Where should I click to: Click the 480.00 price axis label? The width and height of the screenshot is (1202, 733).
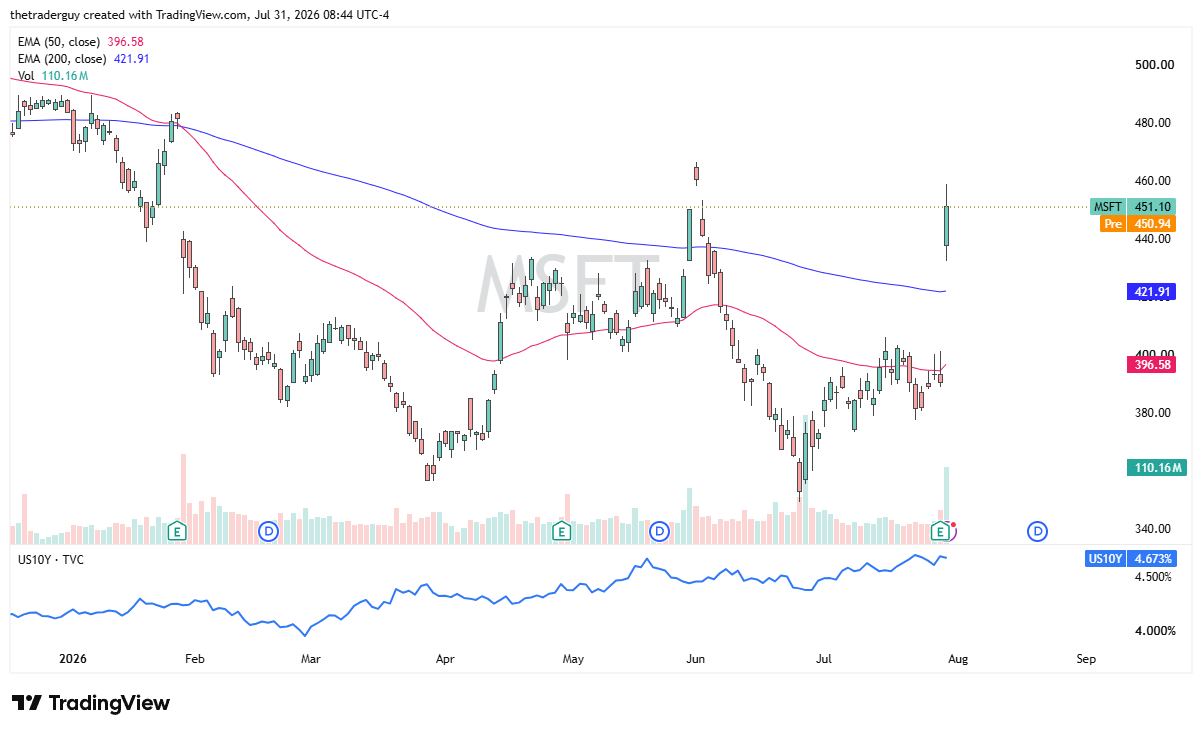click(x=1153, y=123)
